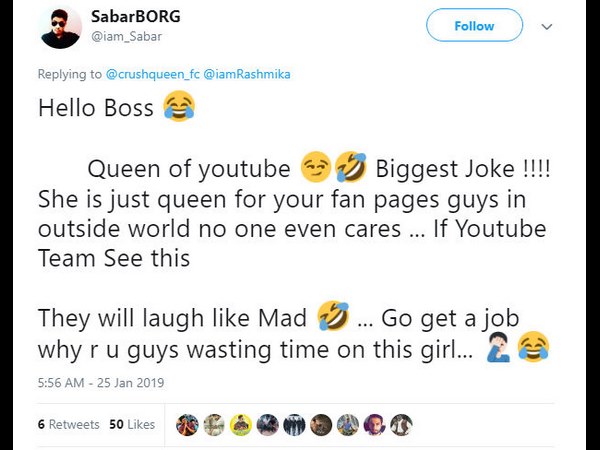Follow the SabarBORG account

tap(474, 26)
